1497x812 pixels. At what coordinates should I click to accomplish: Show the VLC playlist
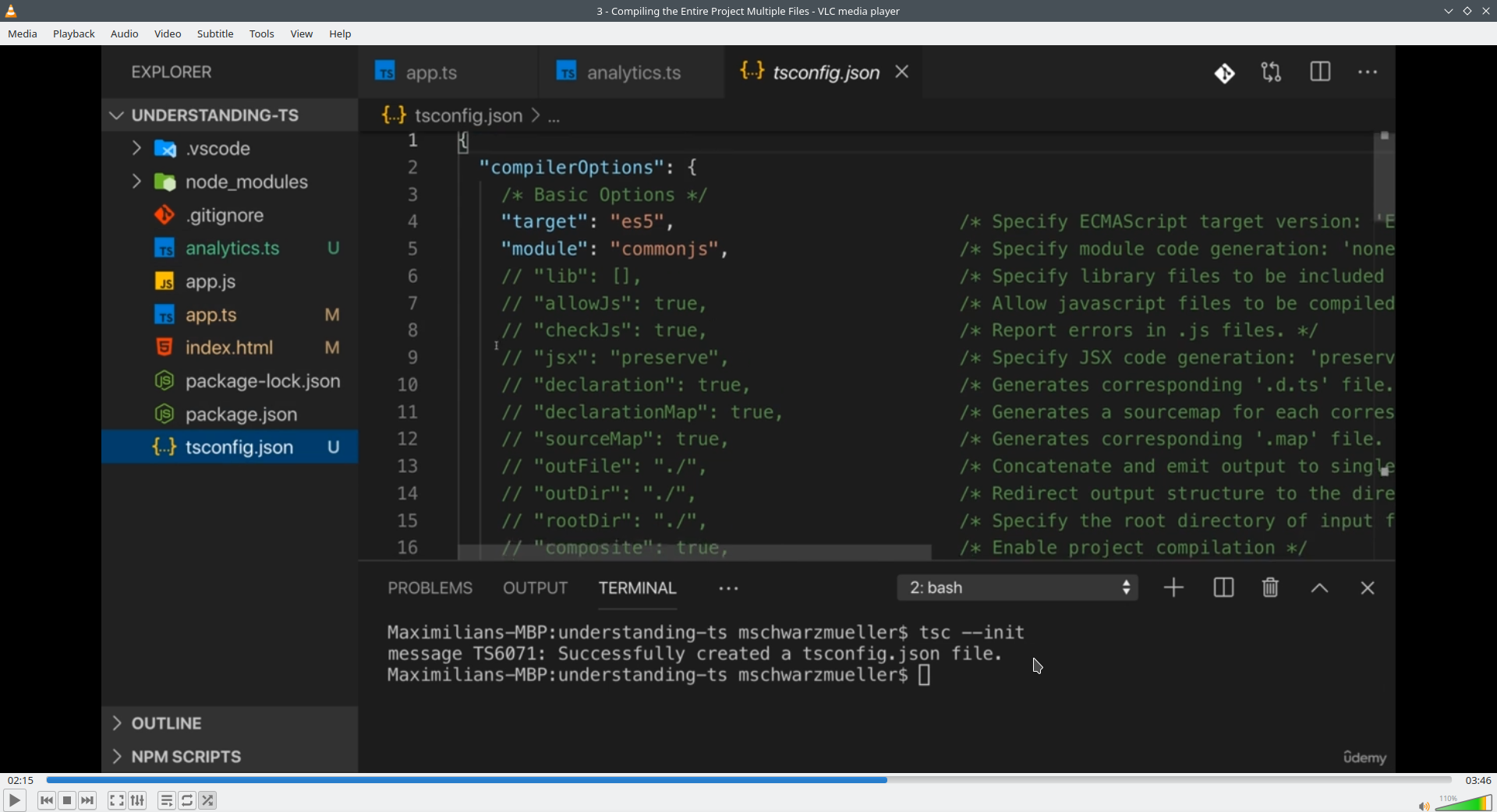[167, 800]
